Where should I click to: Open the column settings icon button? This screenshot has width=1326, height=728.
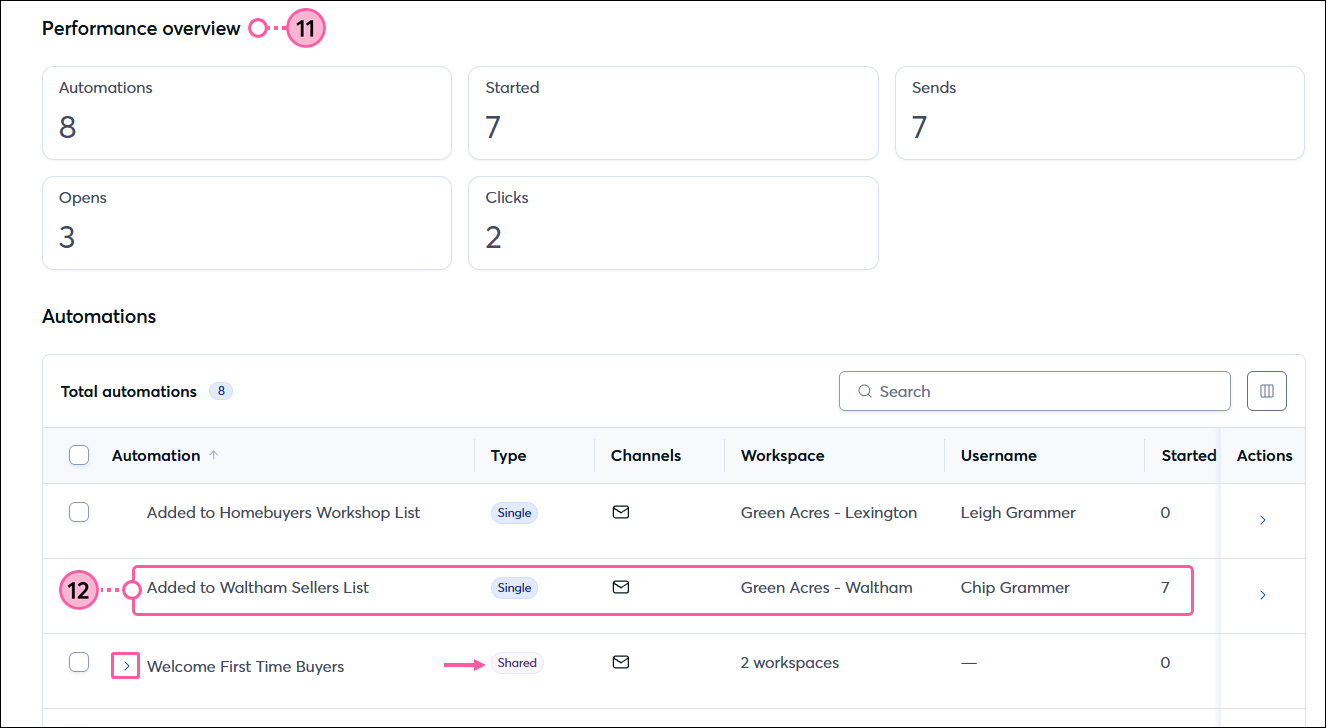(1267, 391)
